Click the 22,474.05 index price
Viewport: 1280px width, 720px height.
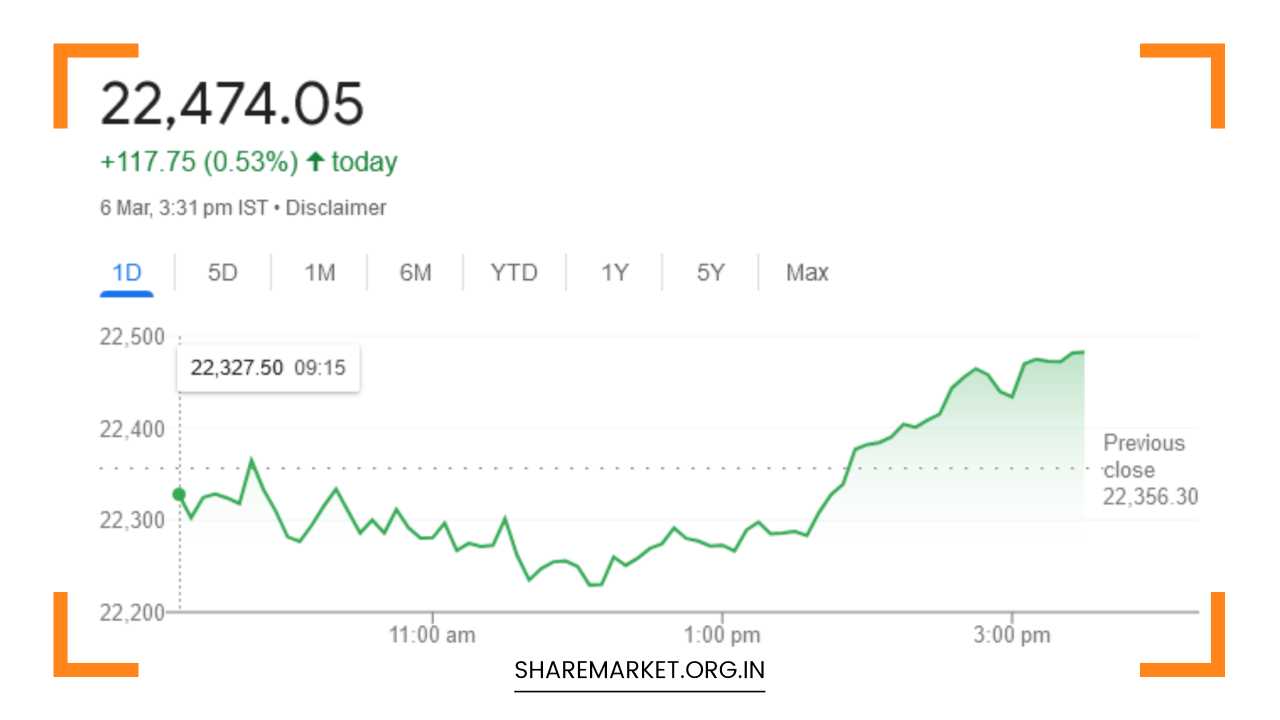pos(233,99)
